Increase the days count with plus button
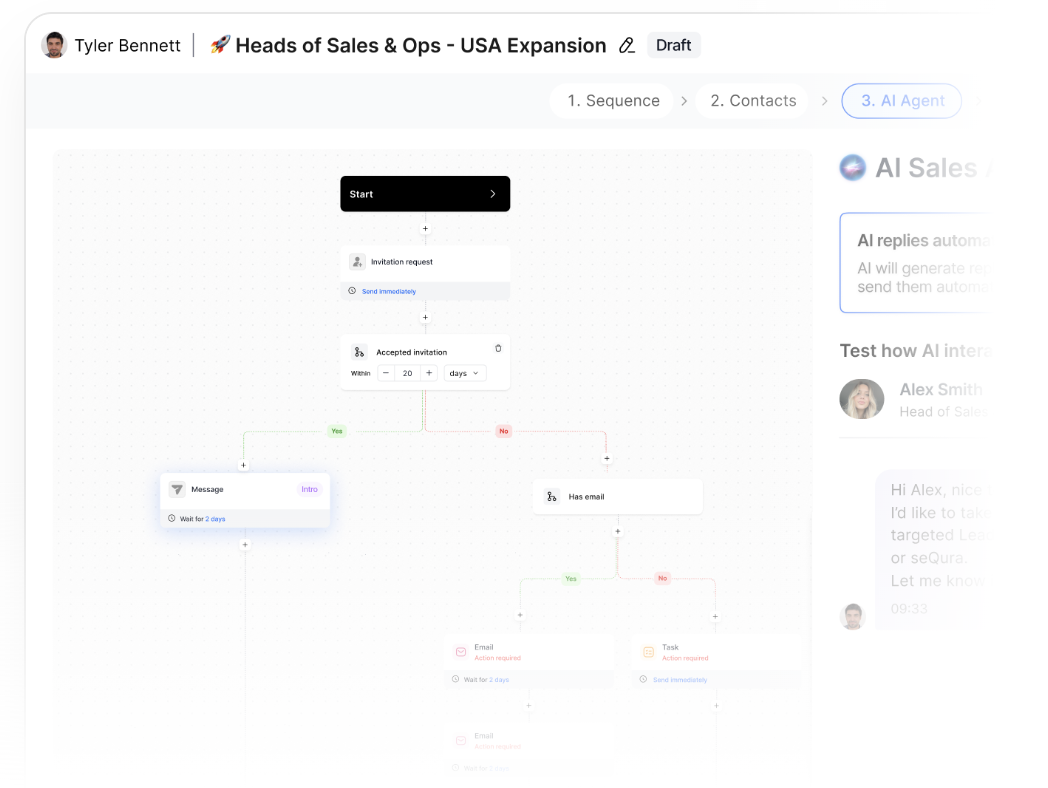Viewport: 1048px width, 788px height. click(x=429, y=373)
